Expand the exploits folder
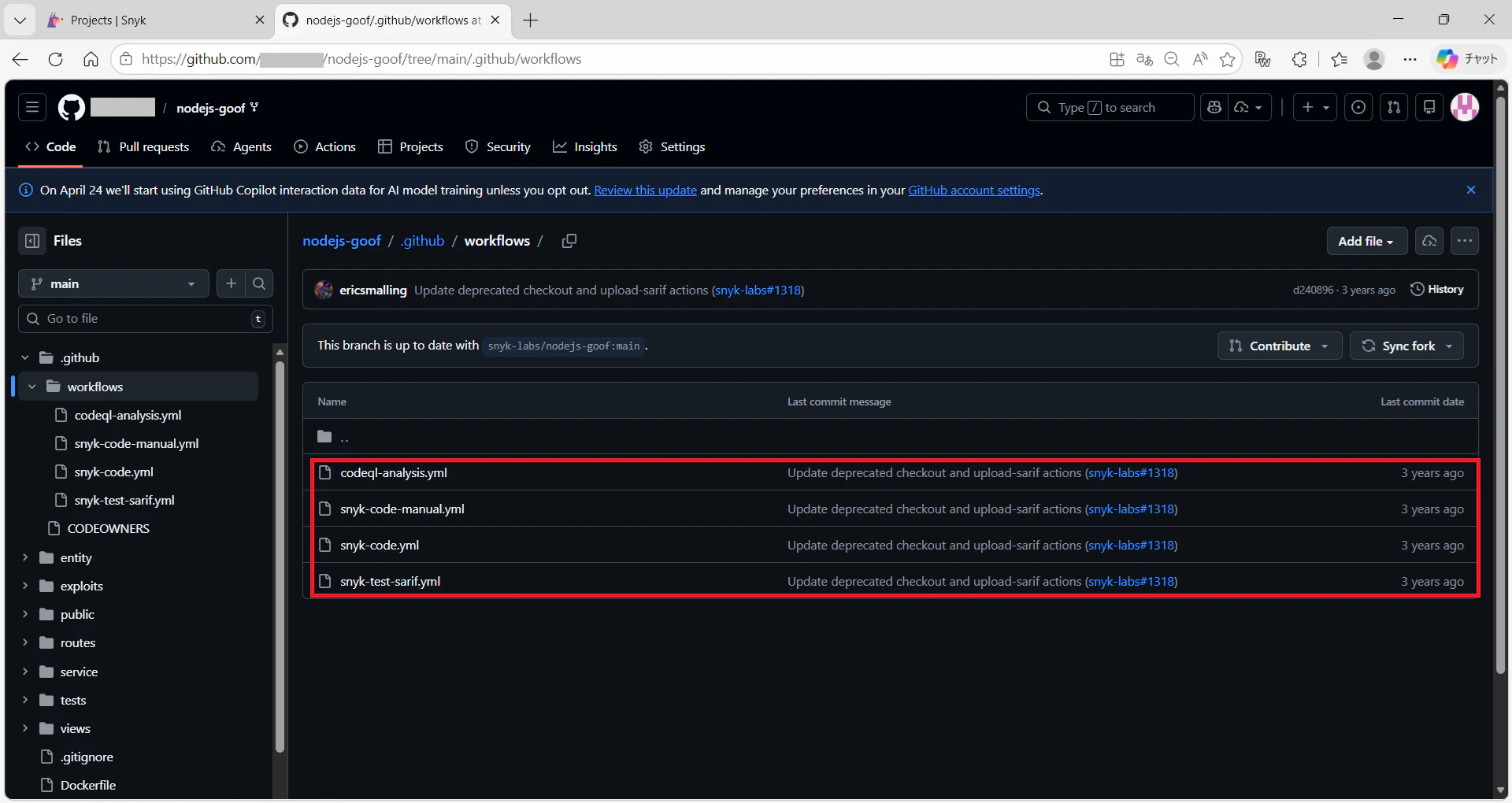Image resolution: width=1512 pixels, height=803 pixels. 25,586
